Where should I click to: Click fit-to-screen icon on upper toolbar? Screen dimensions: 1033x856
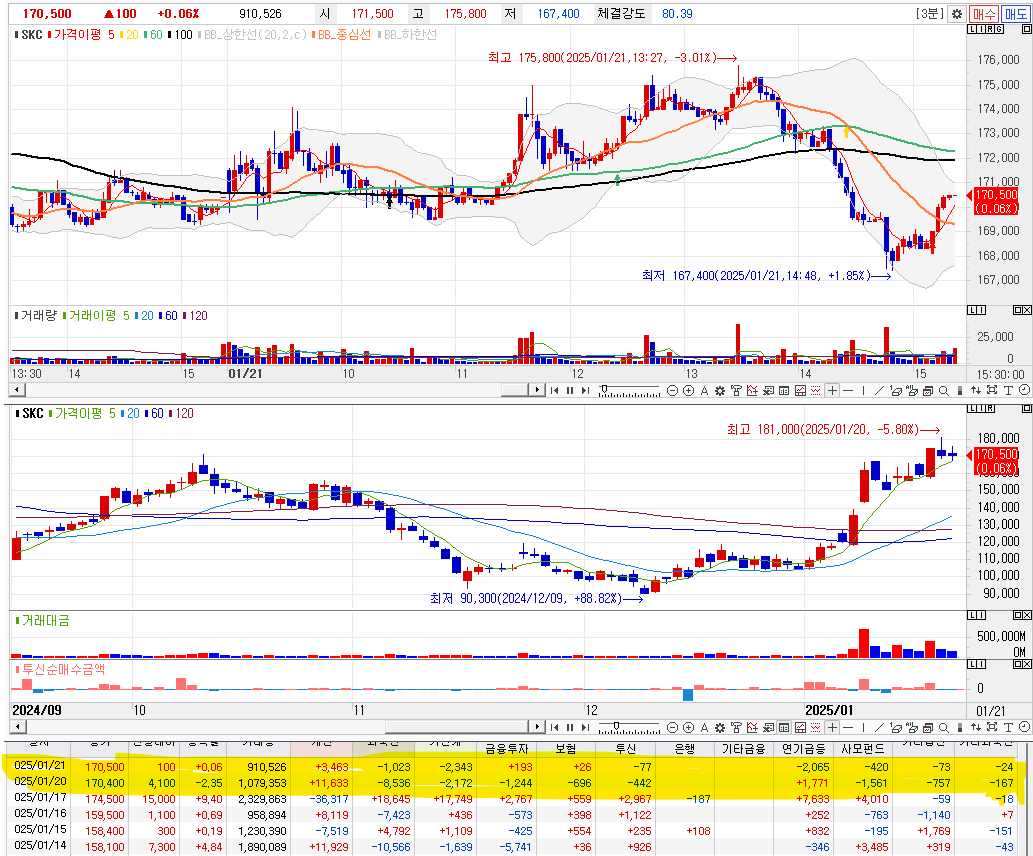point(991,391)
